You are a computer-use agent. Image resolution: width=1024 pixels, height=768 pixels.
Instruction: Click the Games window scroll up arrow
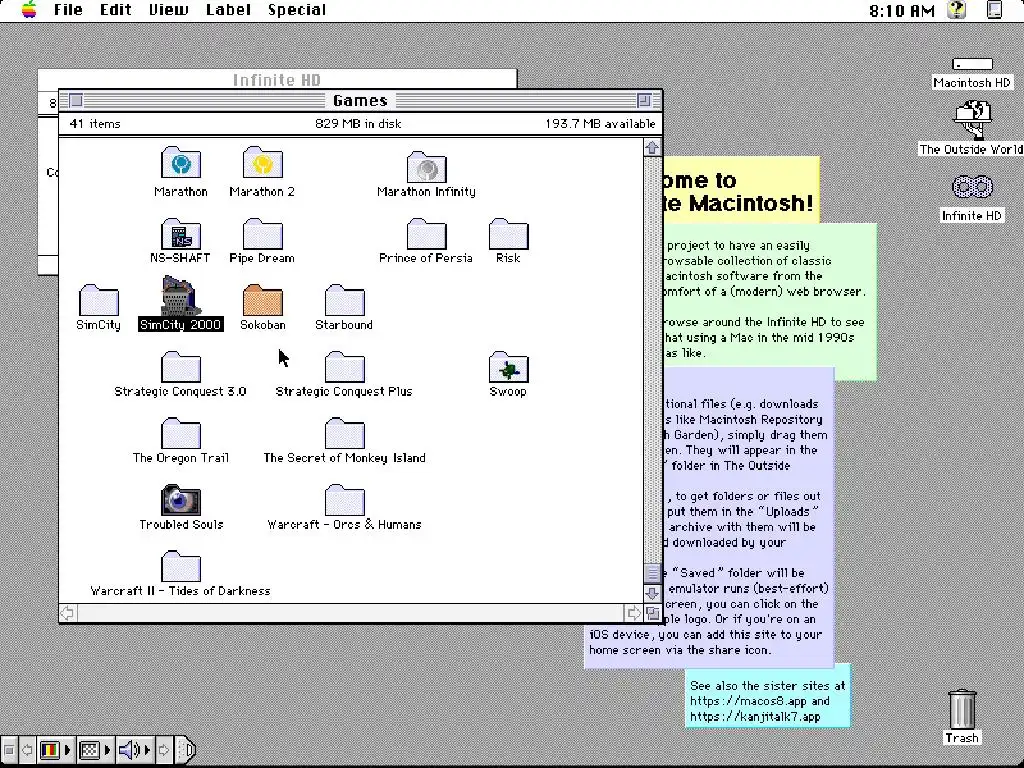652,148
